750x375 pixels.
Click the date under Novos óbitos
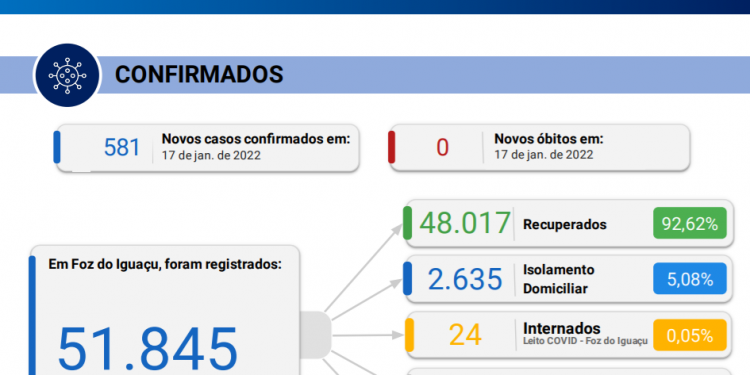click(x=543, y=155)
